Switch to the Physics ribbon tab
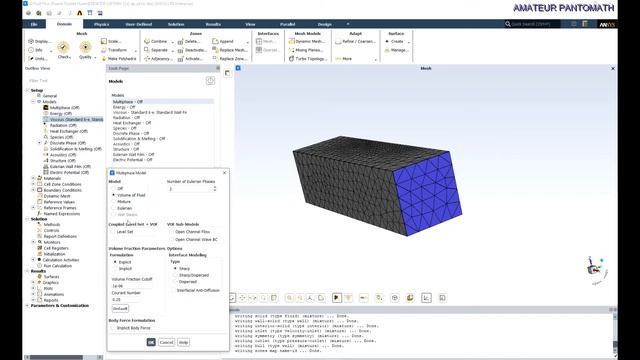This screenshot has height=360, width=640. (x=101, y=24)
